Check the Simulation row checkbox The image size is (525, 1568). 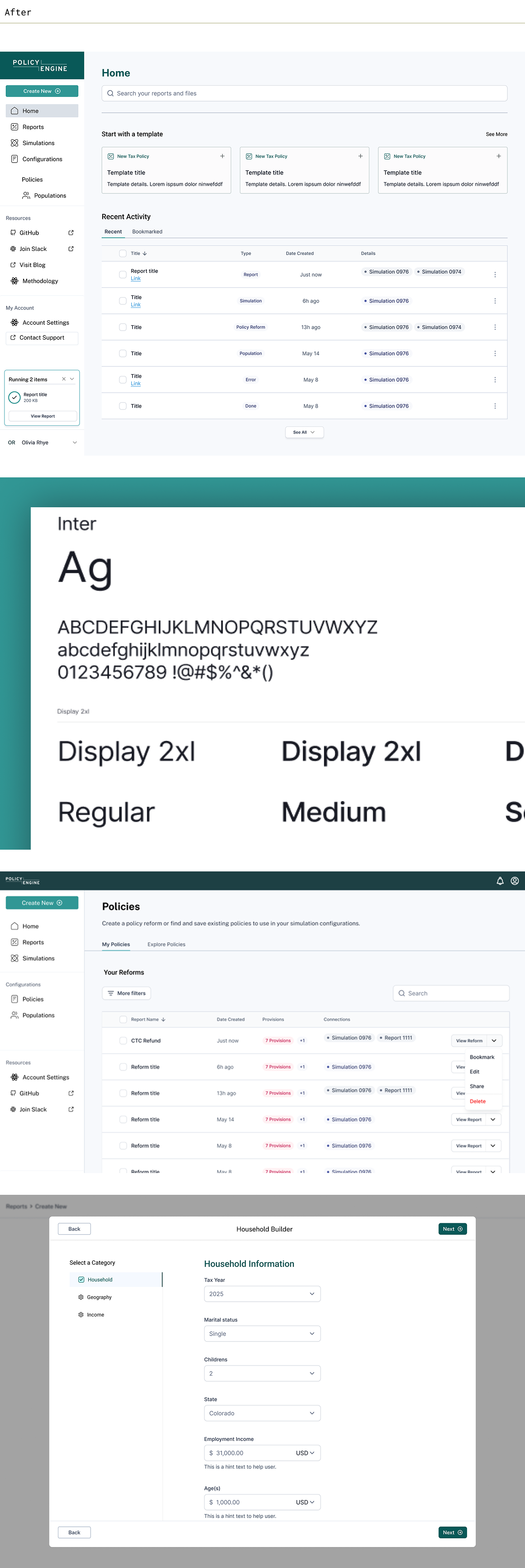coord(123,301)
